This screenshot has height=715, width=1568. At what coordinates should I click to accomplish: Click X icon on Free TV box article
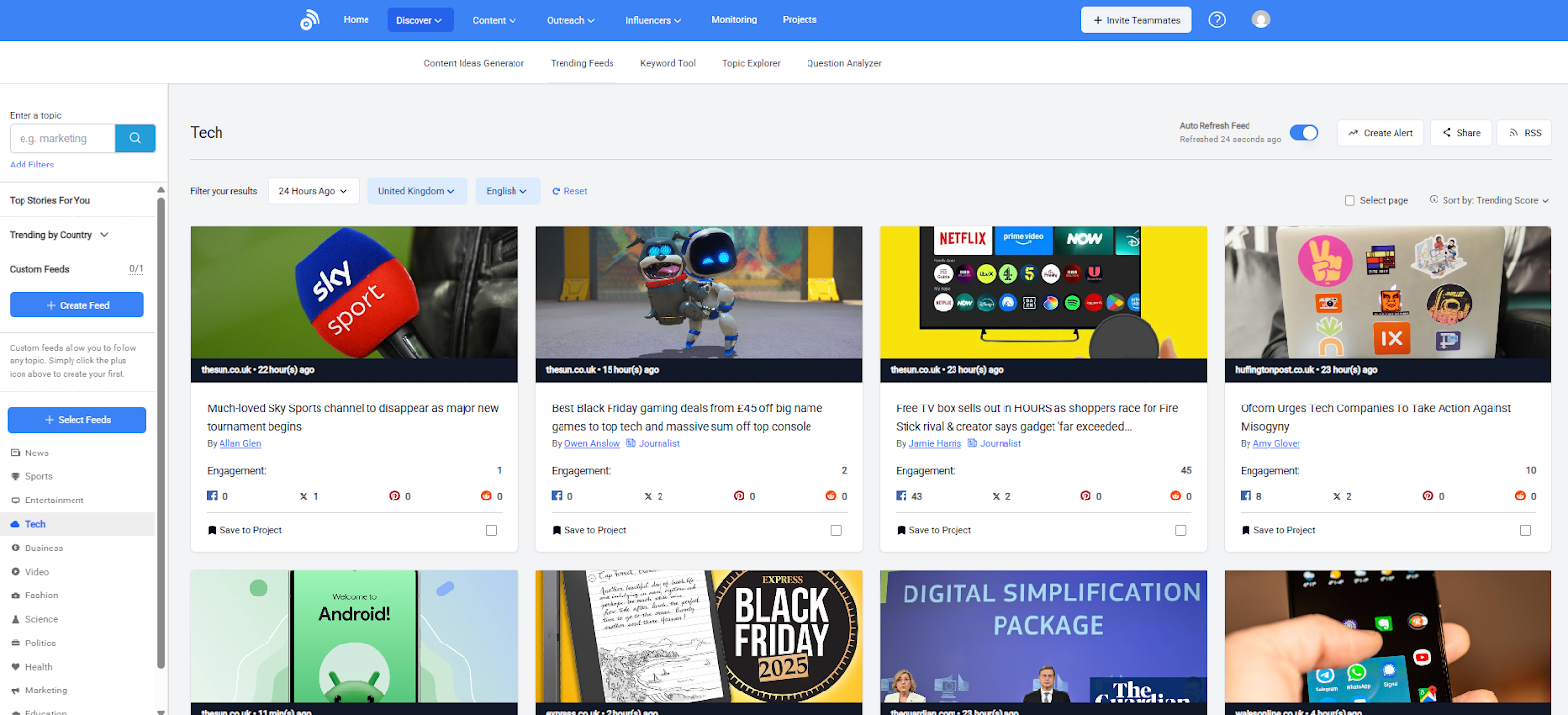click(x=996, y=496)
